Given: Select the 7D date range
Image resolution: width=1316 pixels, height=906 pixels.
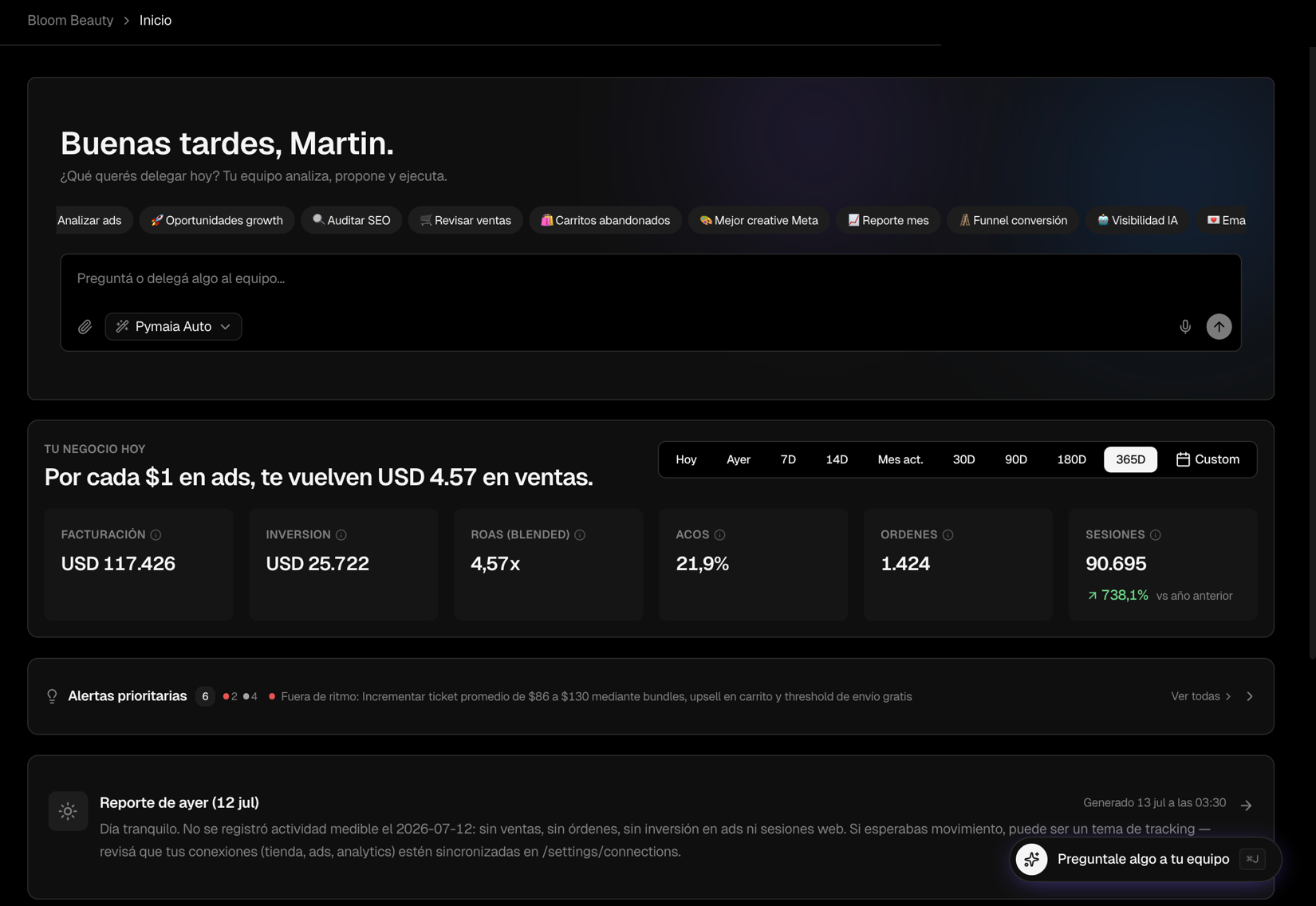Looking at the screenshot, I should [x=788, y=459].
